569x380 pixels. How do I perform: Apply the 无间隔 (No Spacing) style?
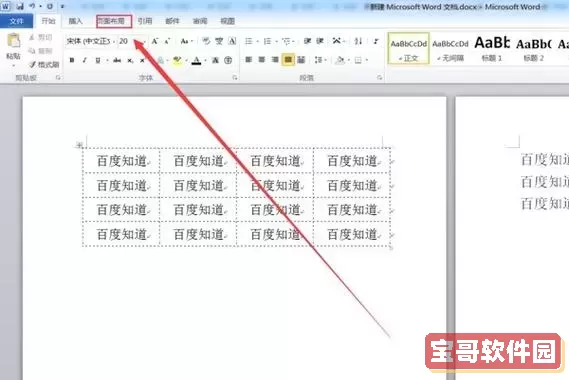(x=450, y=49)
